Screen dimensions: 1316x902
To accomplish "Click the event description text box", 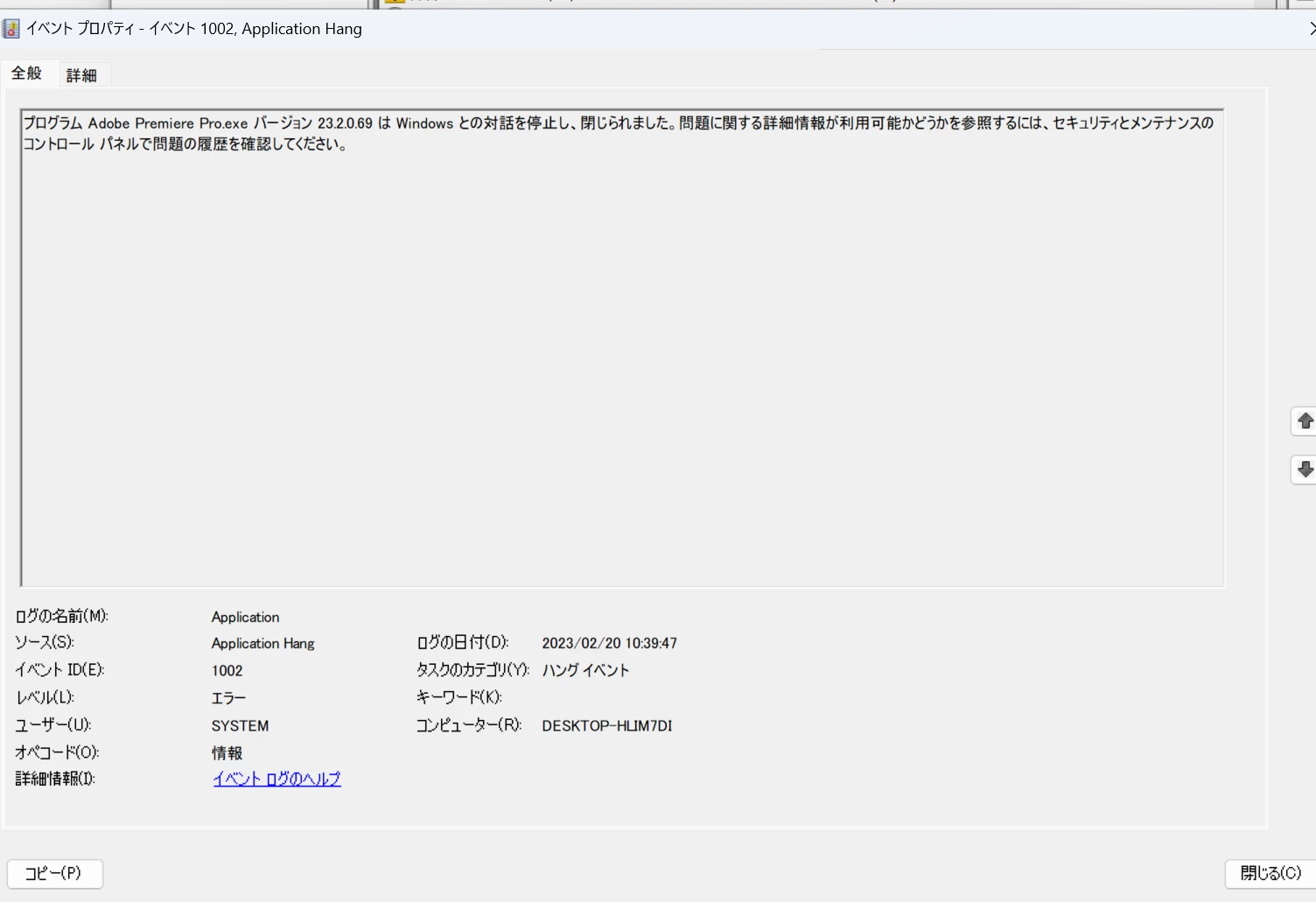I will (x=622, y=348).
